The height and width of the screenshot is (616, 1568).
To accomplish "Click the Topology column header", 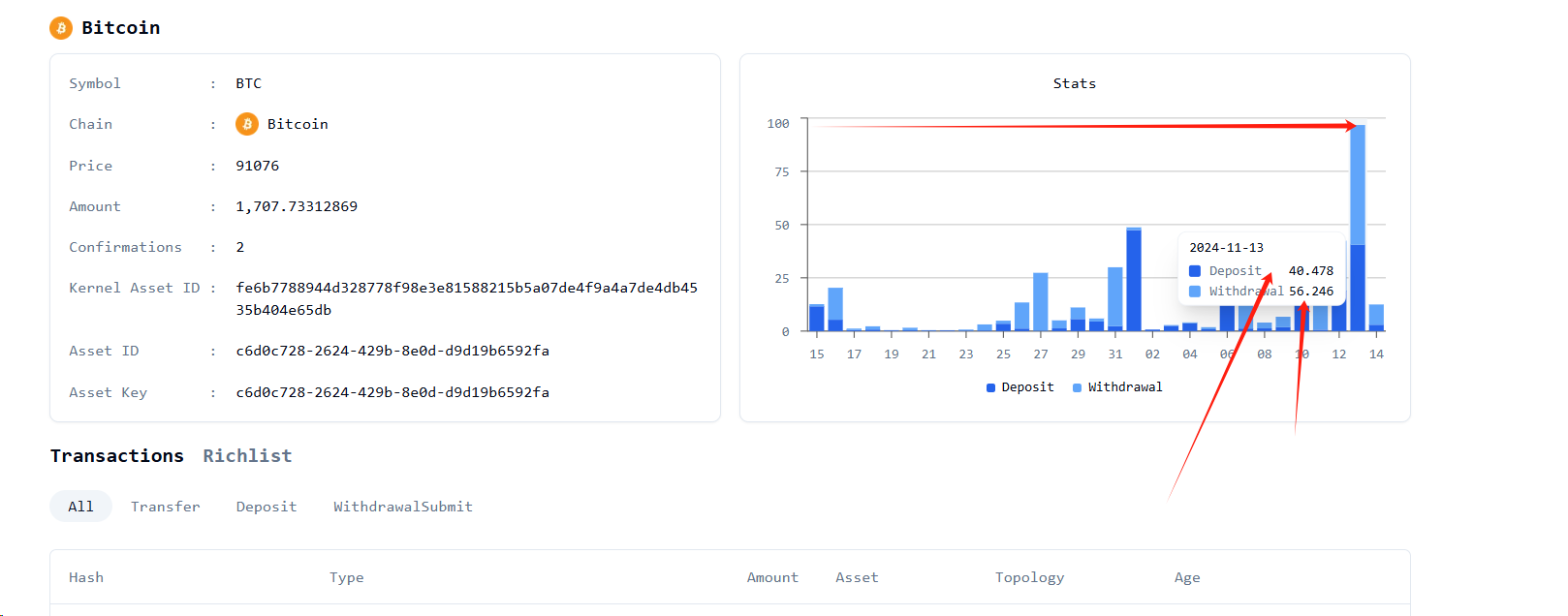I will click(1029, 577).
